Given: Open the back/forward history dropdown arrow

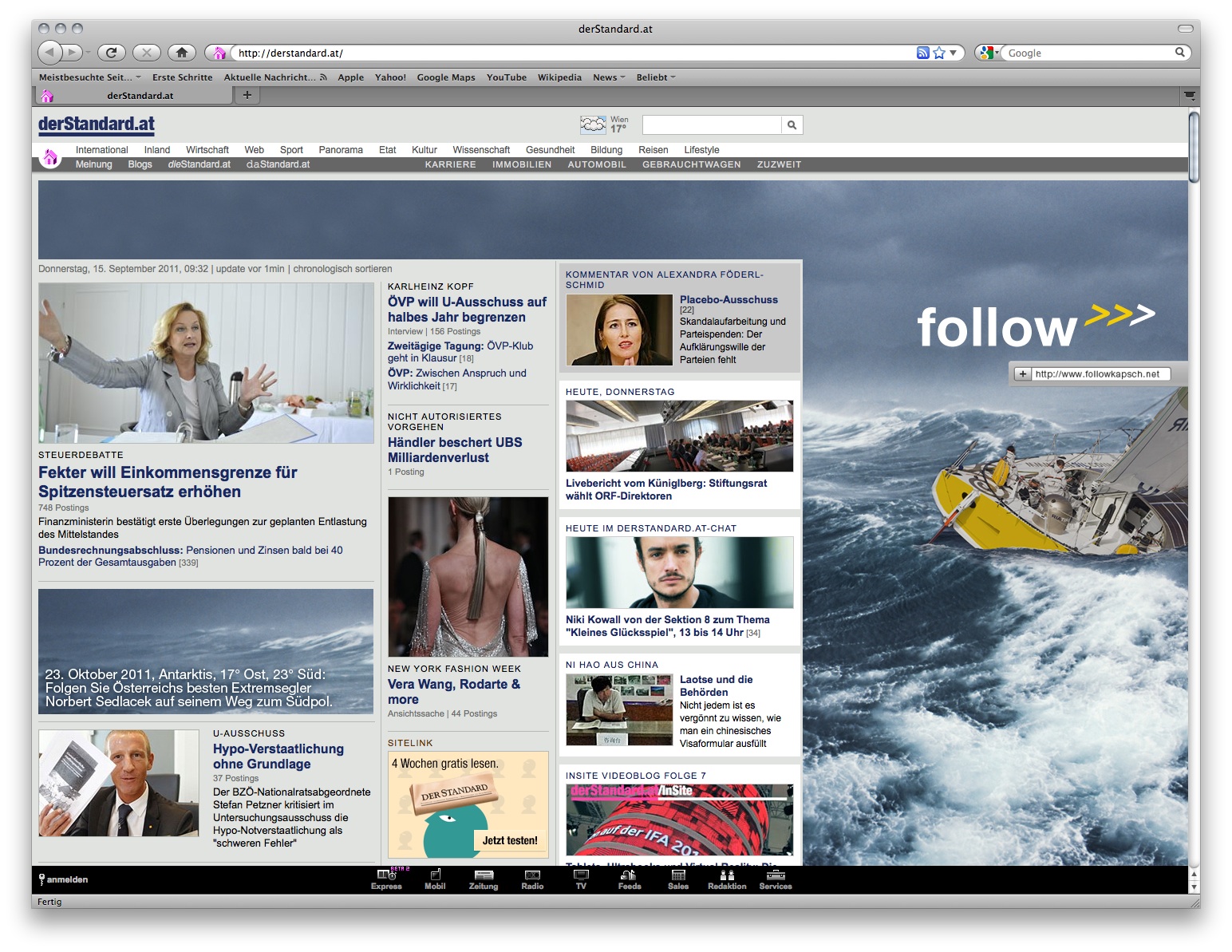Looking at the screenshot, I should (x=89, y=53).
